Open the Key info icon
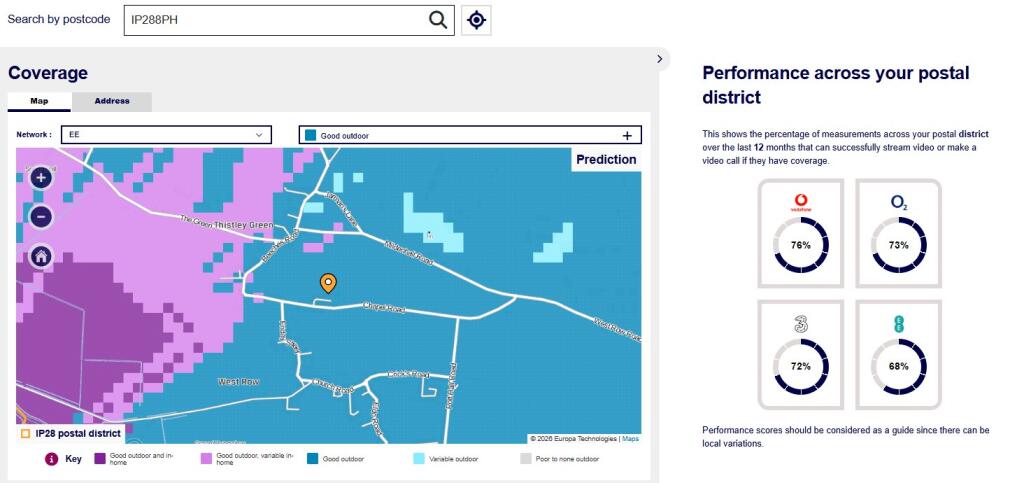Screen dimensions: 1024x483 click(52, 459)
